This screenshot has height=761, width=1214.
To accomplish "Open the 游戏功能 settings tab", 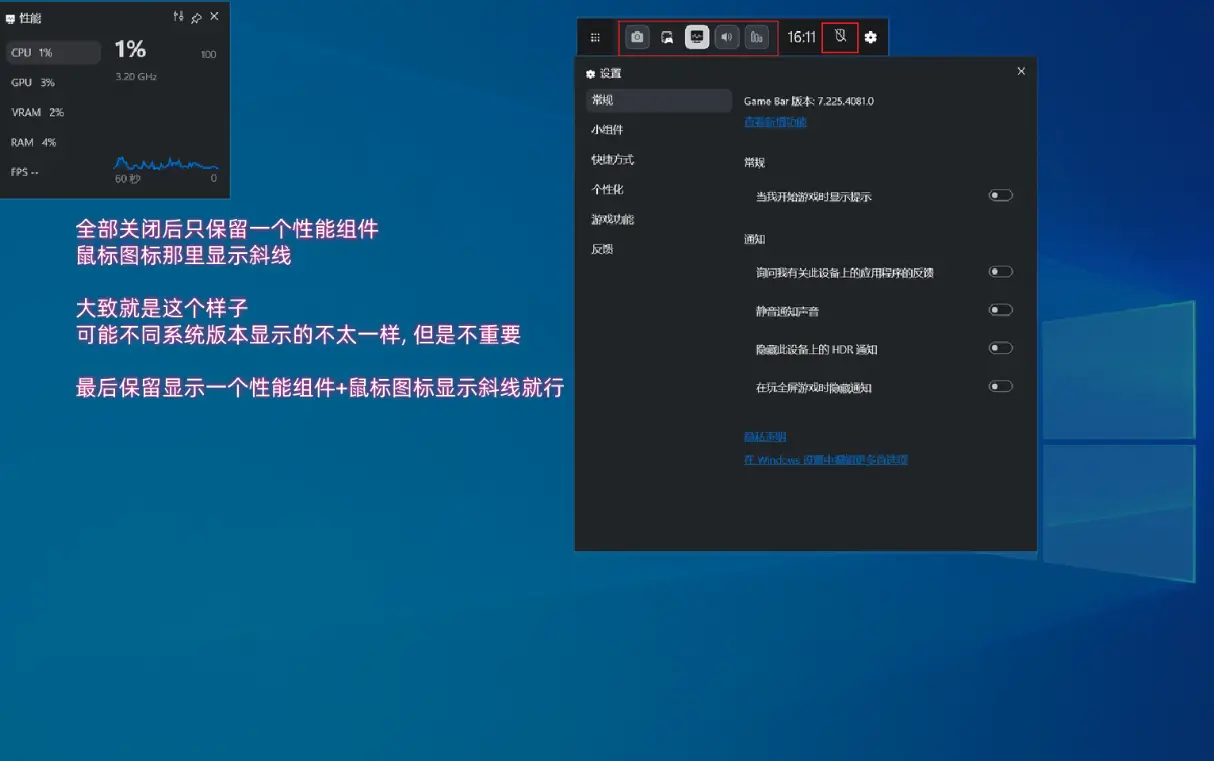I will coord(659,219).
